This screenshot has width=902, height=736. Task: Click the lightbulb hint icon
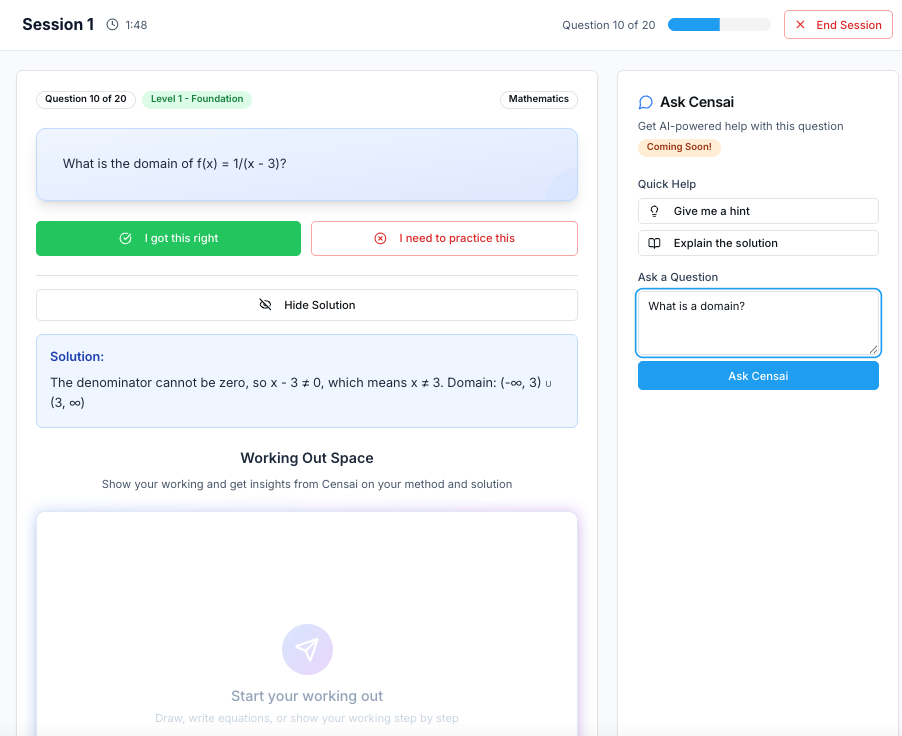pyautogui.click(x=655, y=211)
